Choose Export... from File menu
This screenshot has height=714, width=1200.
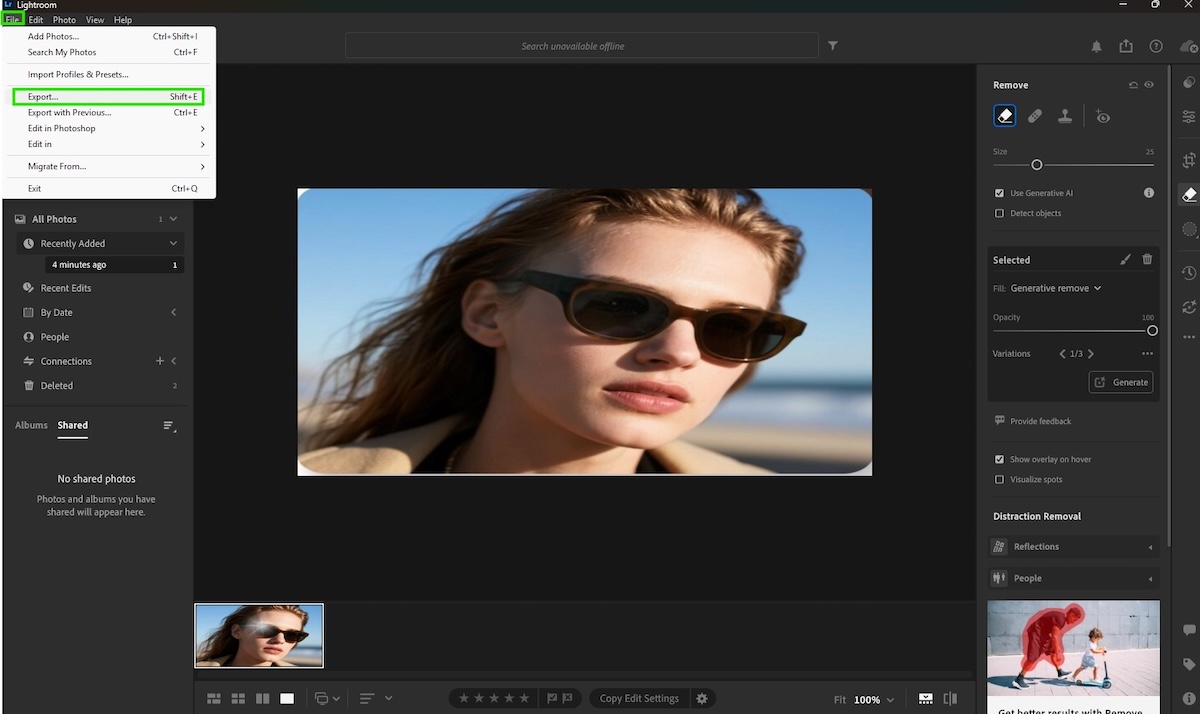[x=108, y=97]
